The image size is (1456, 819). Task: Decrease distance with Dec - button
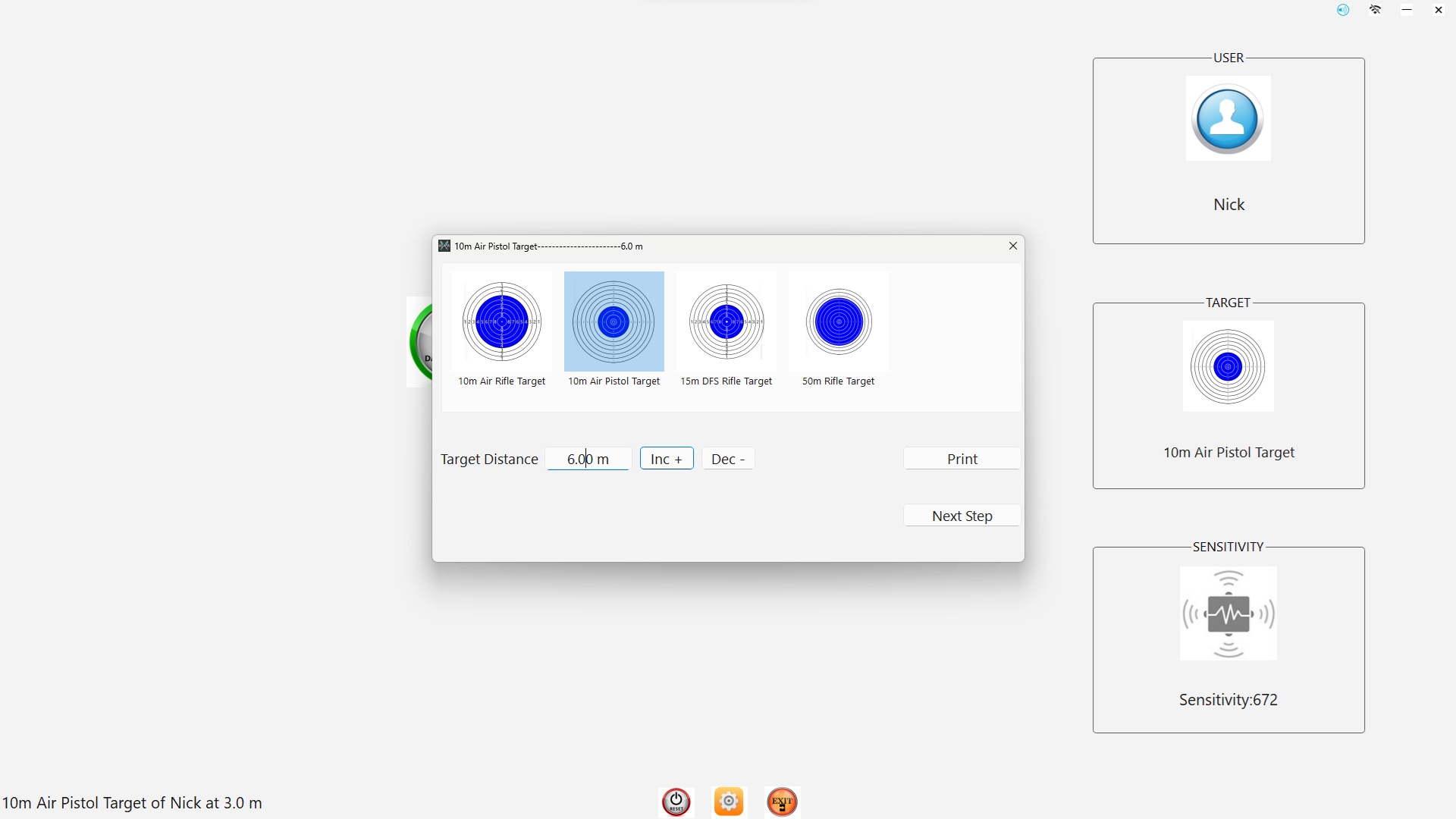728,459
